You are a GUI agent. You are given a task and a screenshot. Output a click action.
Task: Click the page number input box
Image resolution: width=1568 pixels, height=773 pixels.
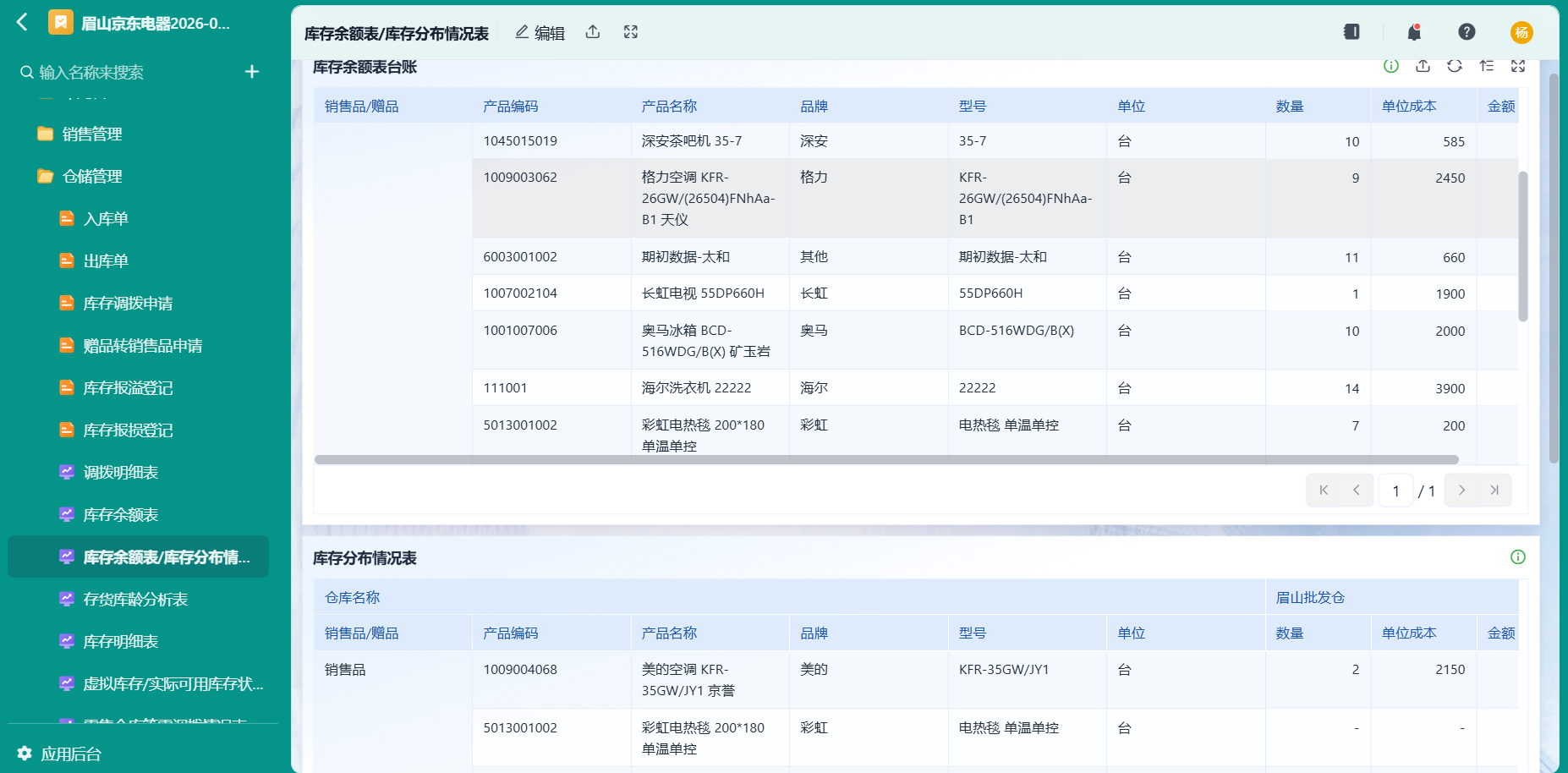1395,491
